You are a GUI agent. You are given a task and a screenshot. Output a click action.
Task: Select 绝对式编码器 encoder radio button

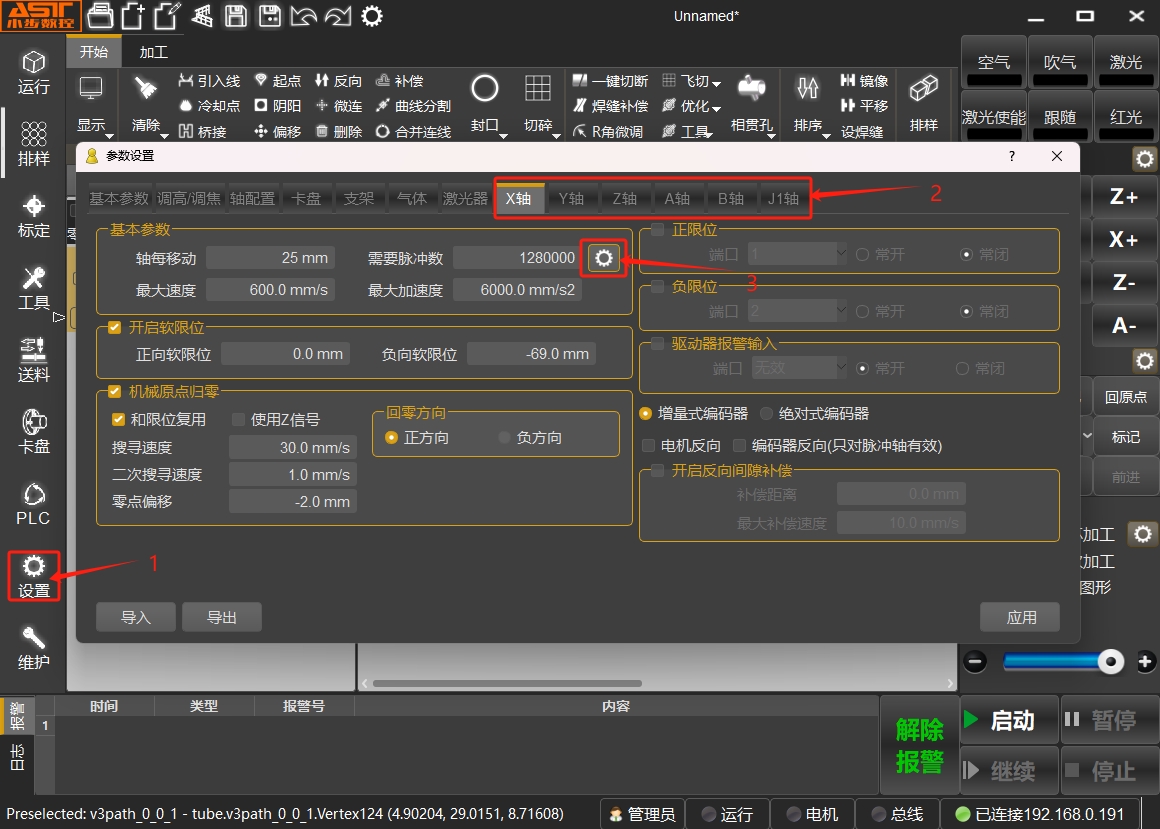(x=767, y=414)
